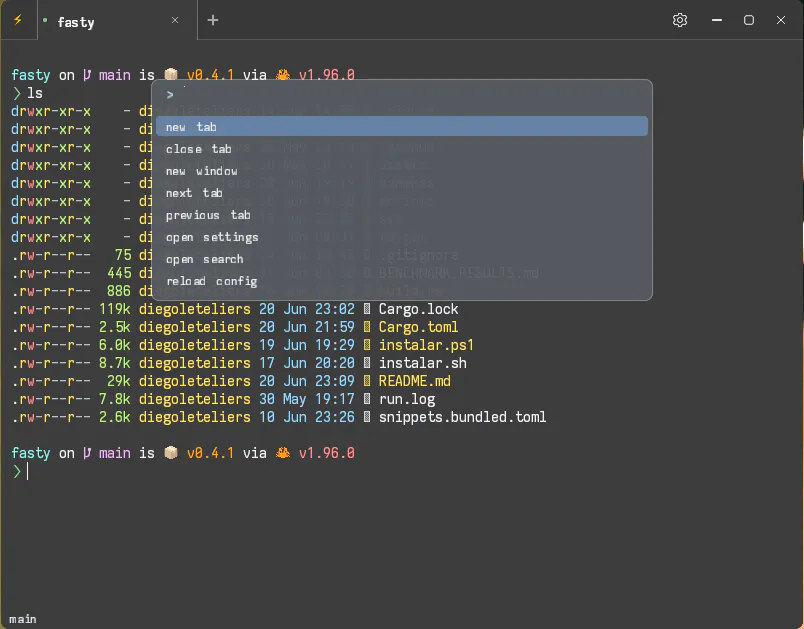This screenshot has height=629, width=804.
Task: Add a new tab with plus button
Action: point(213,20)
